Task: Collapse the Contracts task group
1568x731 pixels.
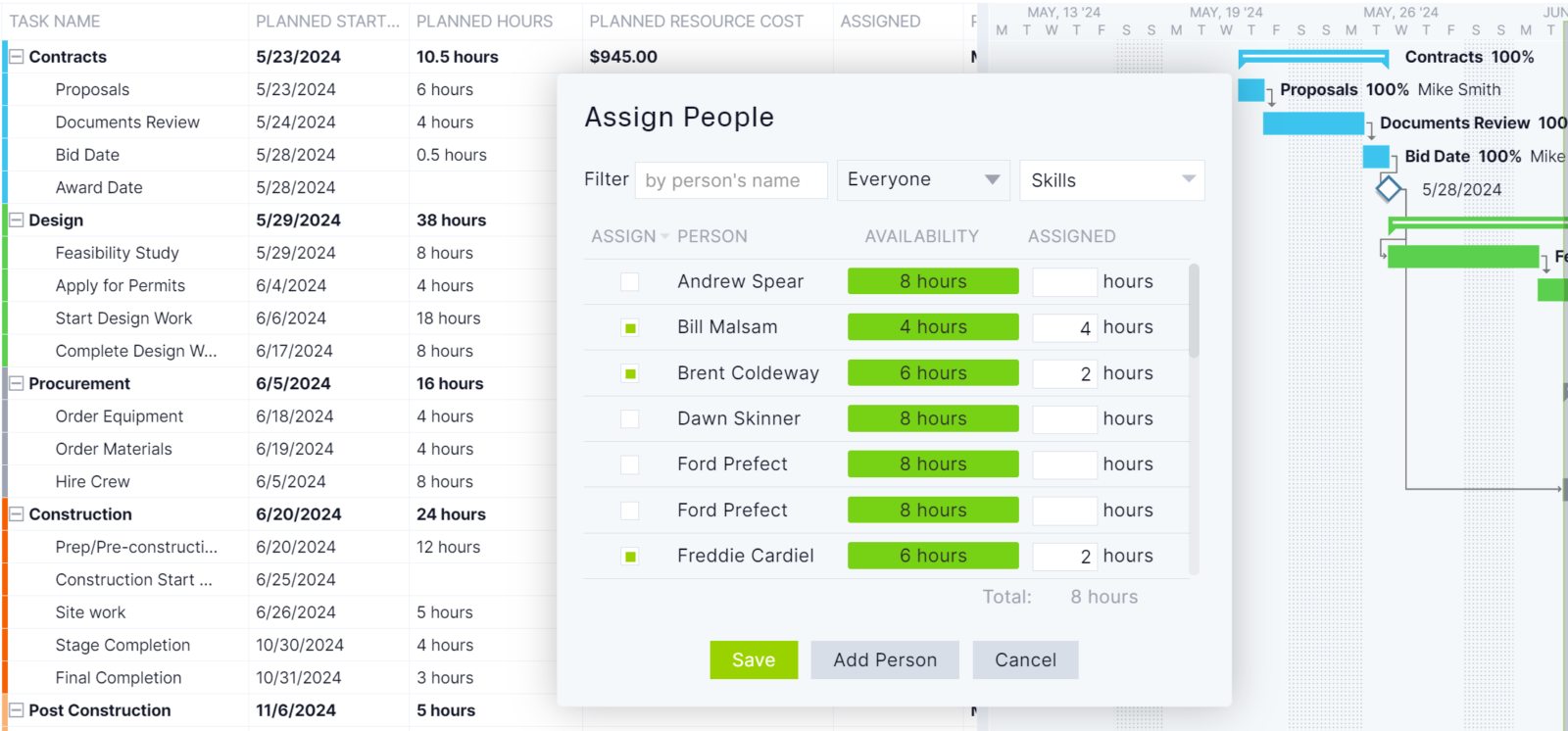Action: click(17, 57)
